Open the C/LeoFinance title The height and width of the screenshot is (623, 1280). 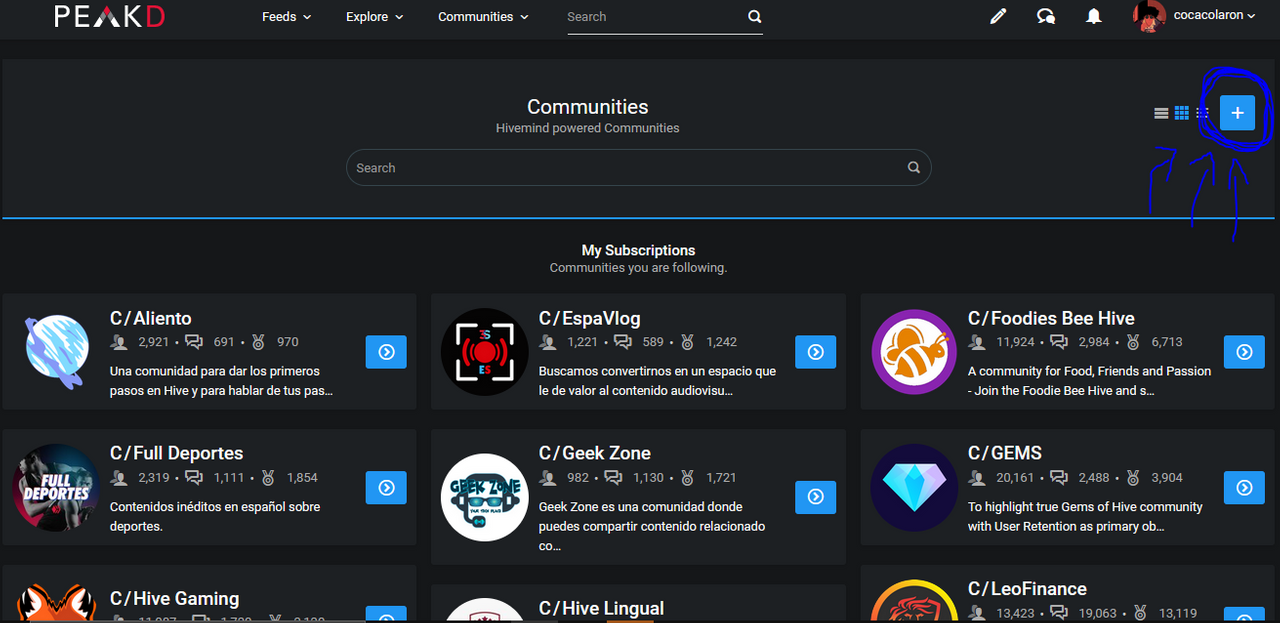(x=1027, y=589)
